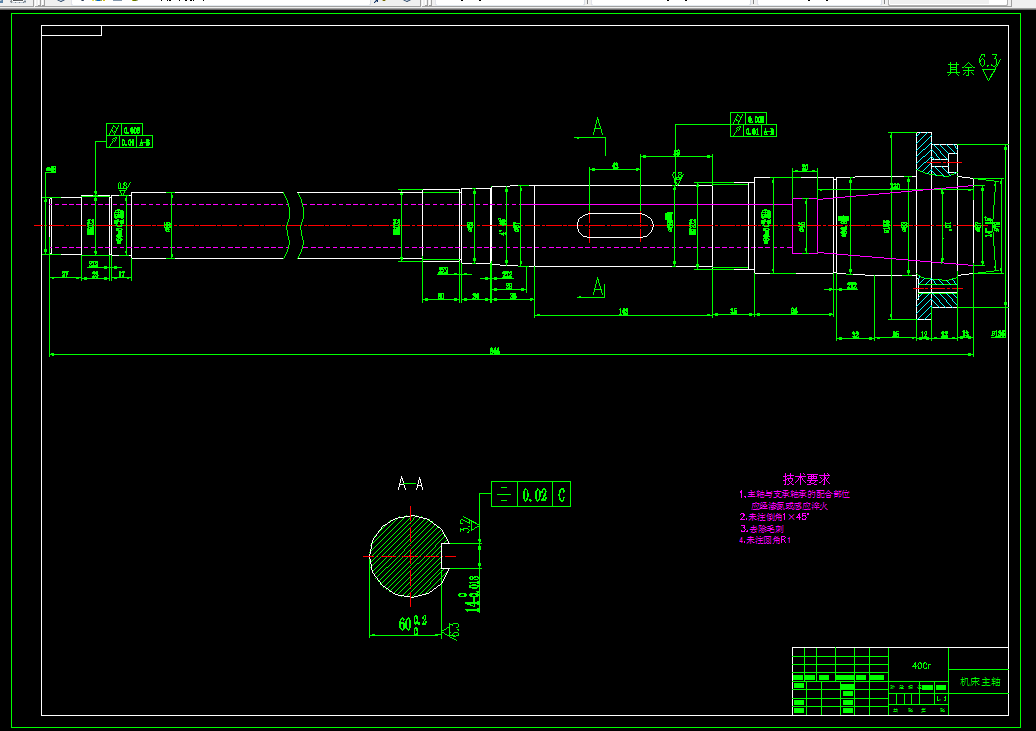
Task: Select the 32 dimension under tapered section
Action: 855,335
